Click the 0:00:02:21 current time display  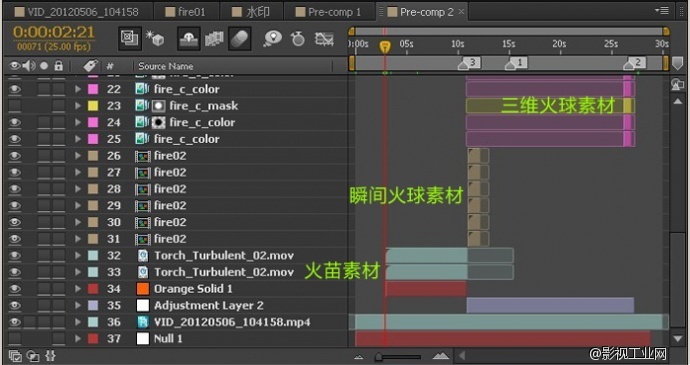pyautogui.click(x=54, y=32)
